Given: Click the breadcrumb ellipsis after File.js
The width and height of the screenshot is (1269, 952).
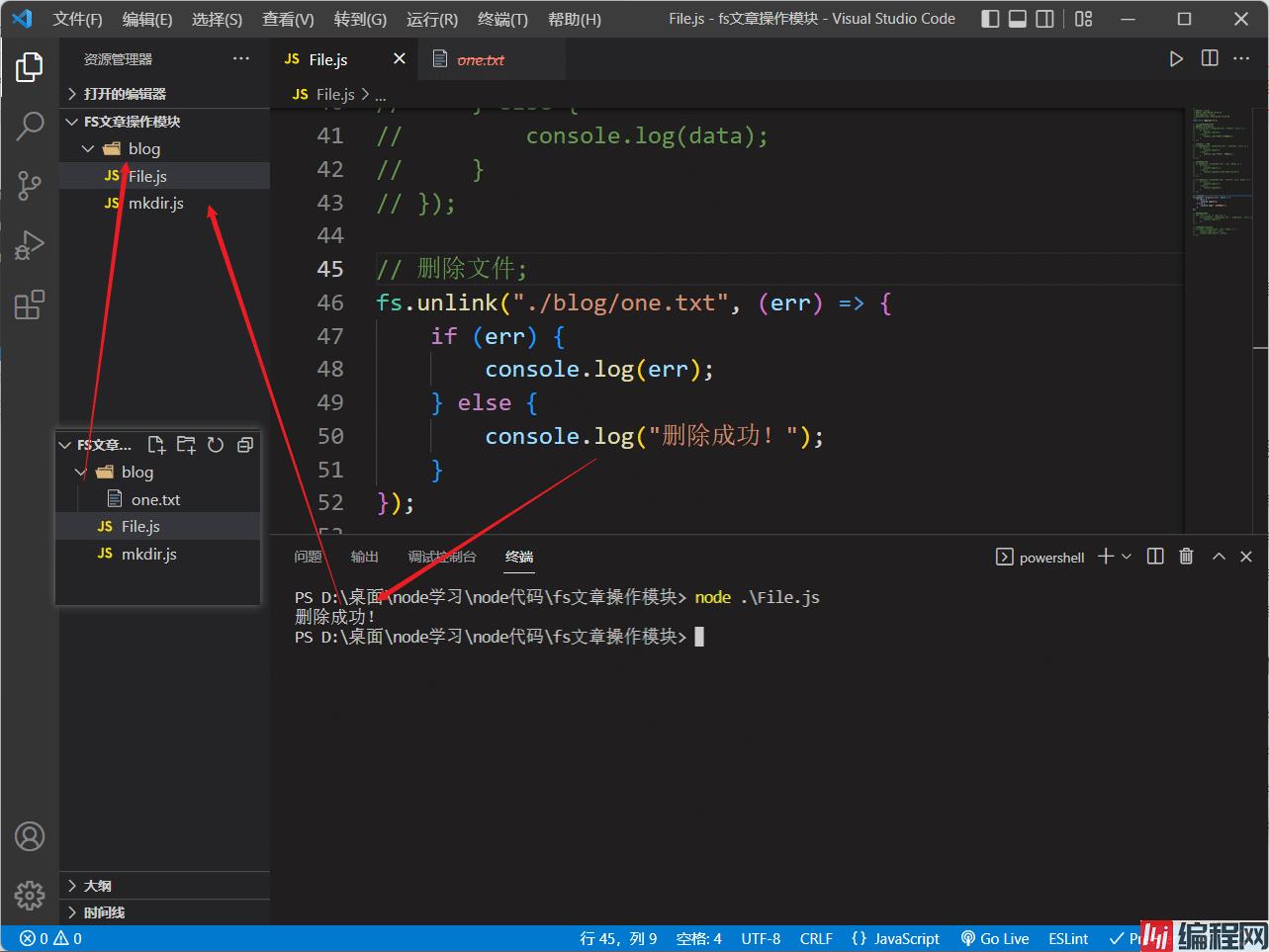Looking at the screenshot, I should [382, 94].
